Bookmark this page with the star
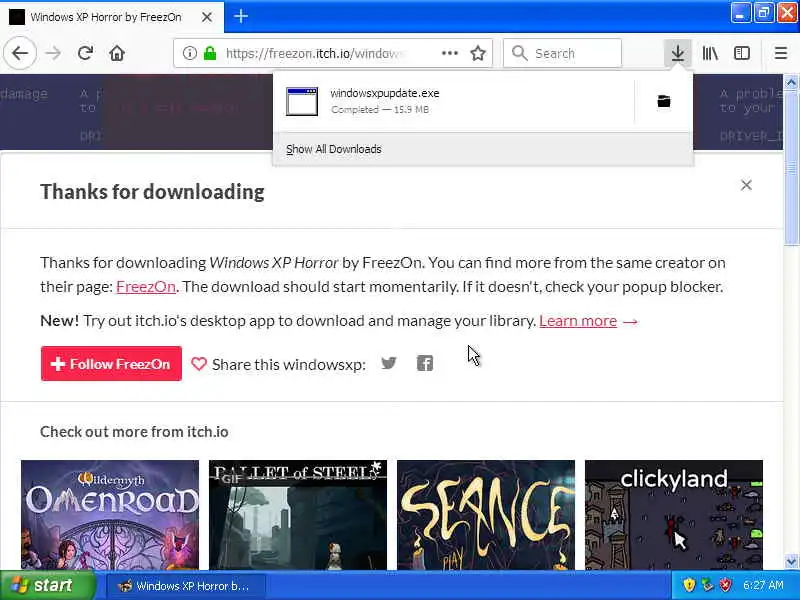The image size is (800, 600). pos(478,53)
